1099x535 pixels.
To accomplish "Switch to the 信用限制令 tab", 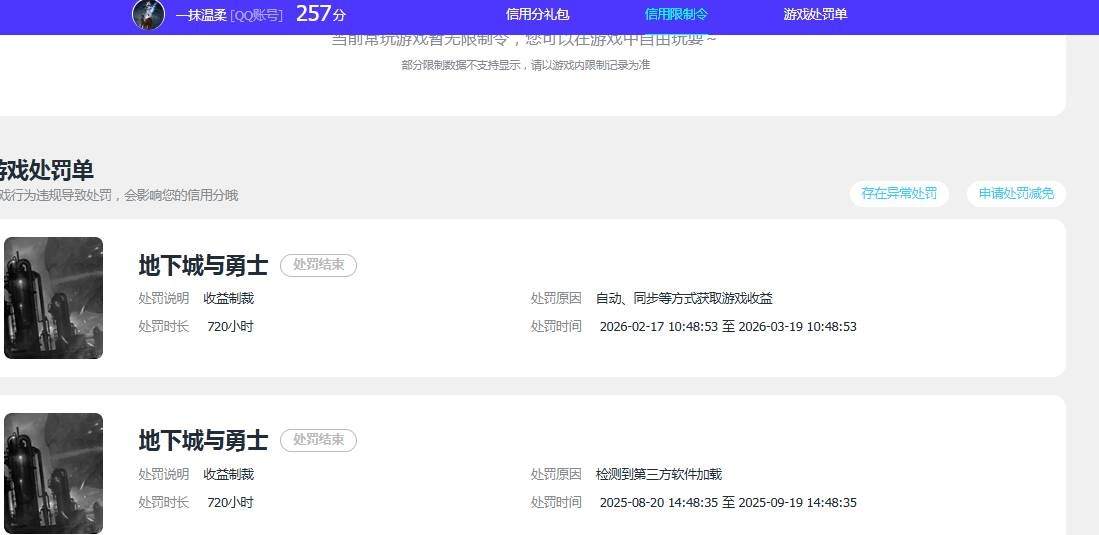I will coord(676,14).
